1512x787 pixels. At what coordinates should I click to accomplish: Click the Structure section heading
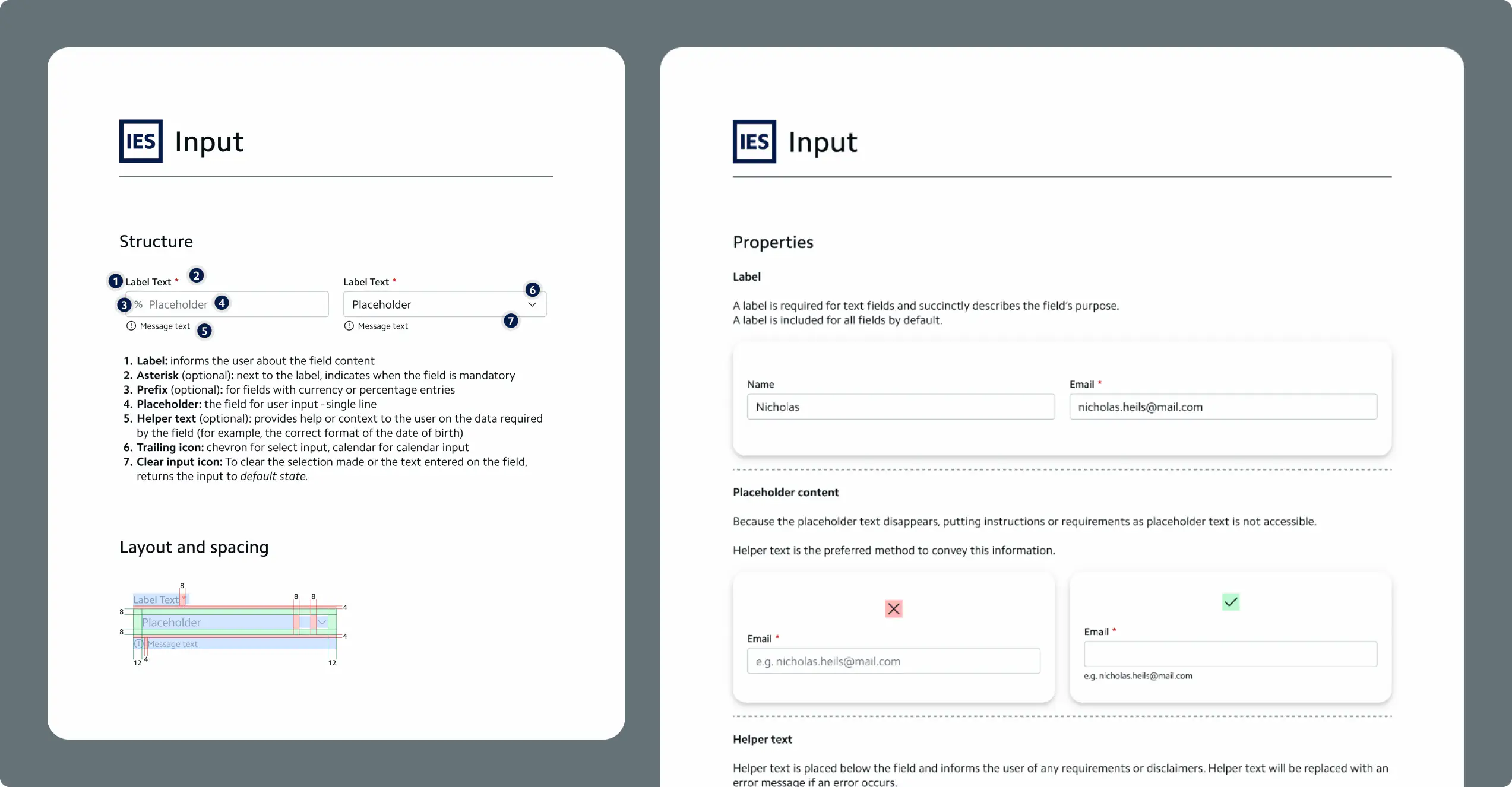156,242
